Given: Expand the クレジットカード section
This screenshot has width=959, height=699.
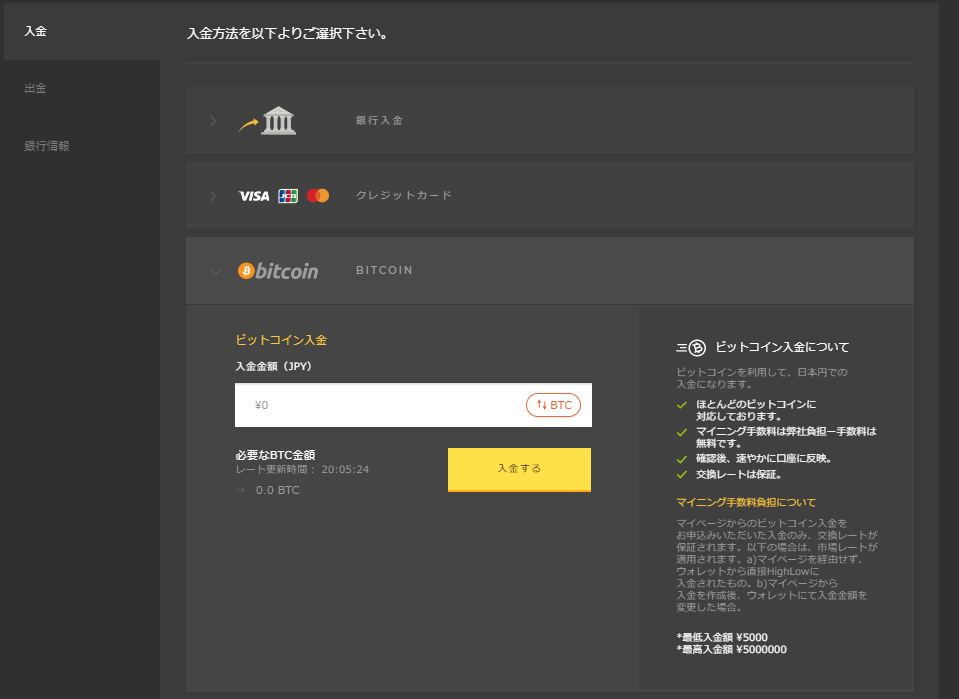Looking at the screenshot, I should click(x=213, y=195).
